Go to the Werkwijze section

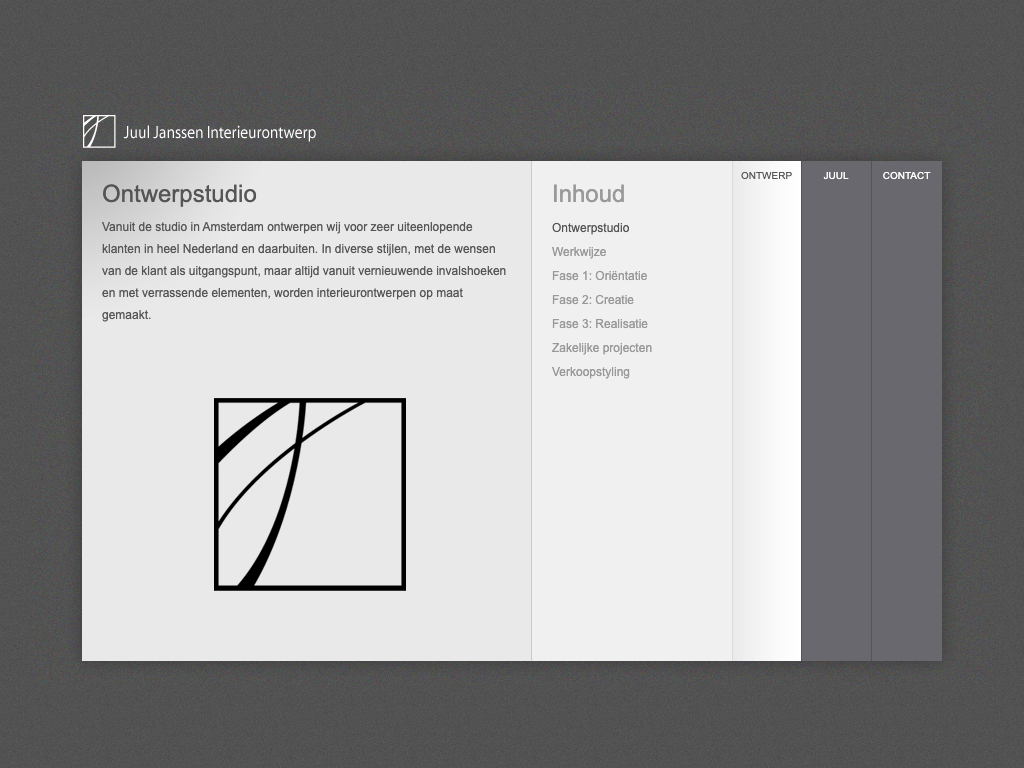[x=579, y=252]
